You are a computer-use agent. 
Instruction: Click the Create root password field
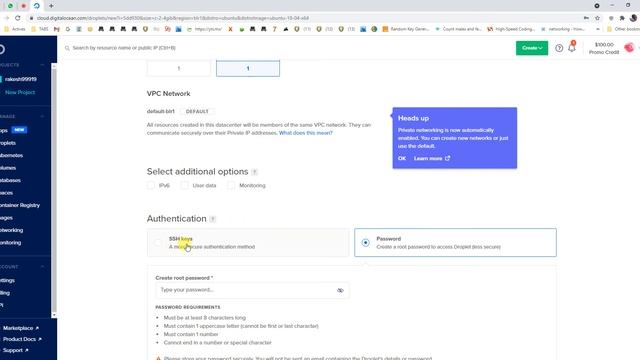pos(252,290)
